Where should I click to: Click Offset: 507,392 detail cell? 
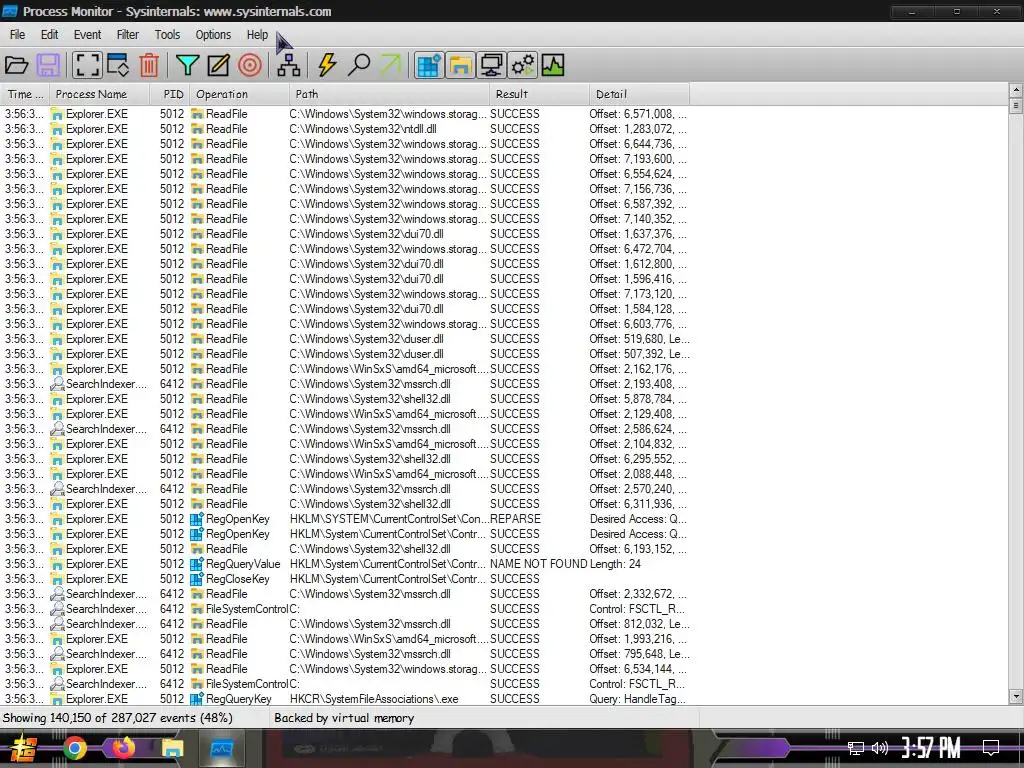[x=639, y=354]
